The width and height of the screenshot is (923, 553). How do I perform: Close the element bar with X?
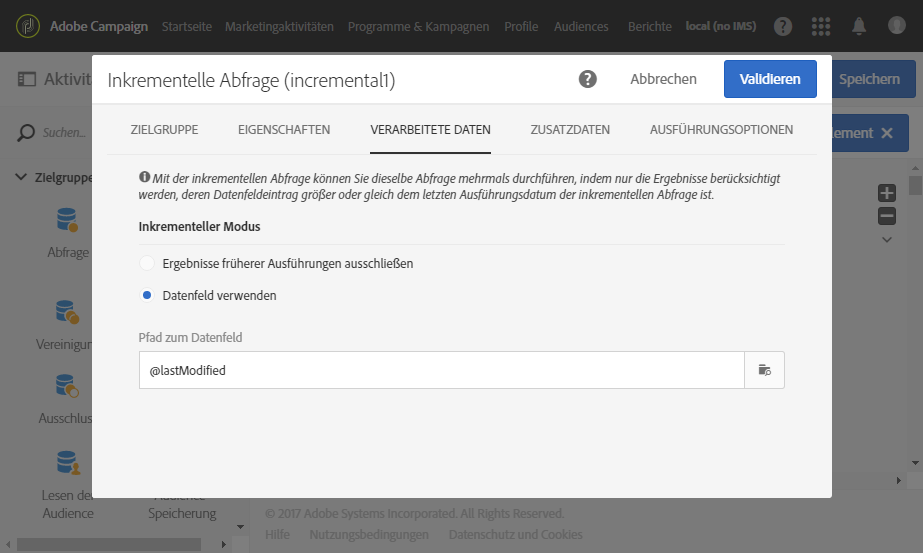[887, 133]
